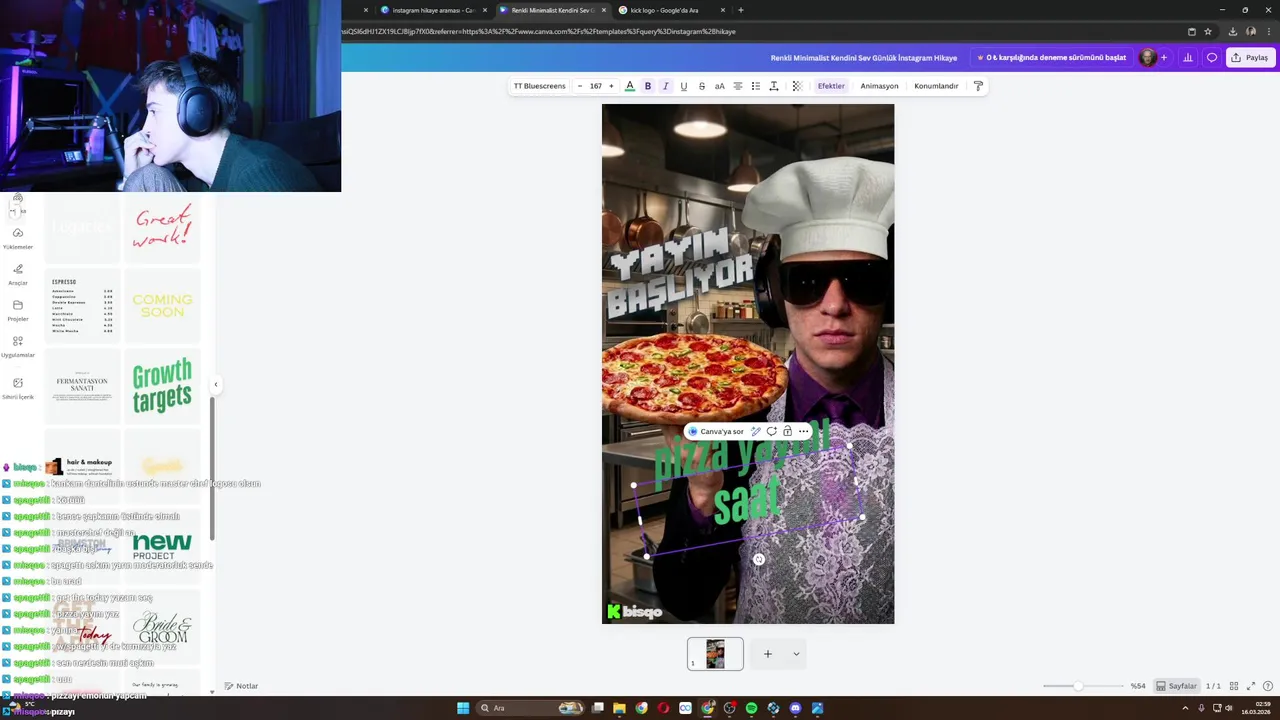Click the design title Renkli Minimalist Kendini Sev

pyautogui.click(x=864, y=58)
